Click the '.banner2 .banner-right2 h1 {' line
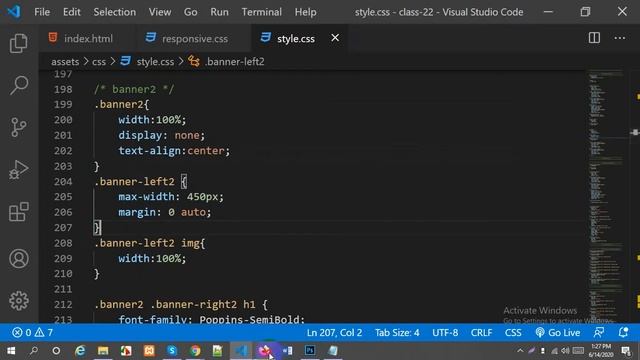 (x=181, y=304)
